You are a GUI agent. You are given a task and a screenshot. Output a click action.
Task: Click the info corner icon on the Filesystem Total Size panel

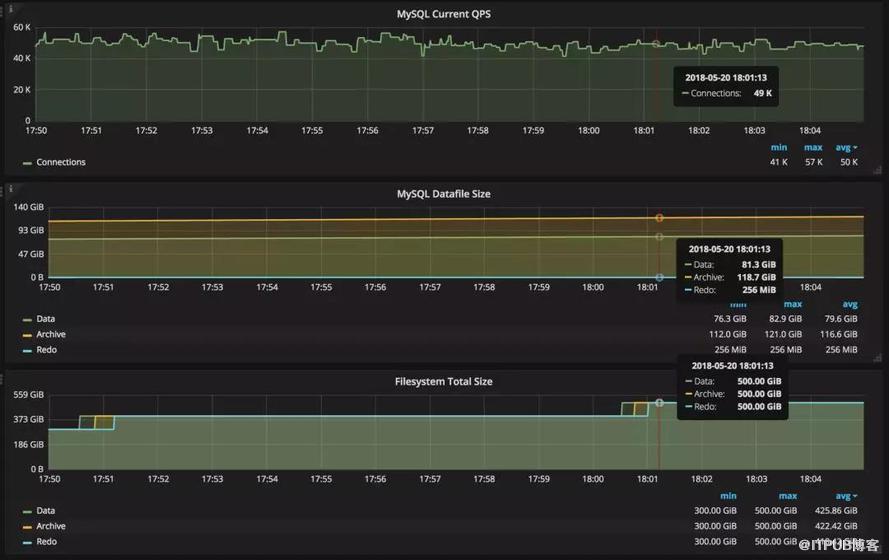click(11, 376)
